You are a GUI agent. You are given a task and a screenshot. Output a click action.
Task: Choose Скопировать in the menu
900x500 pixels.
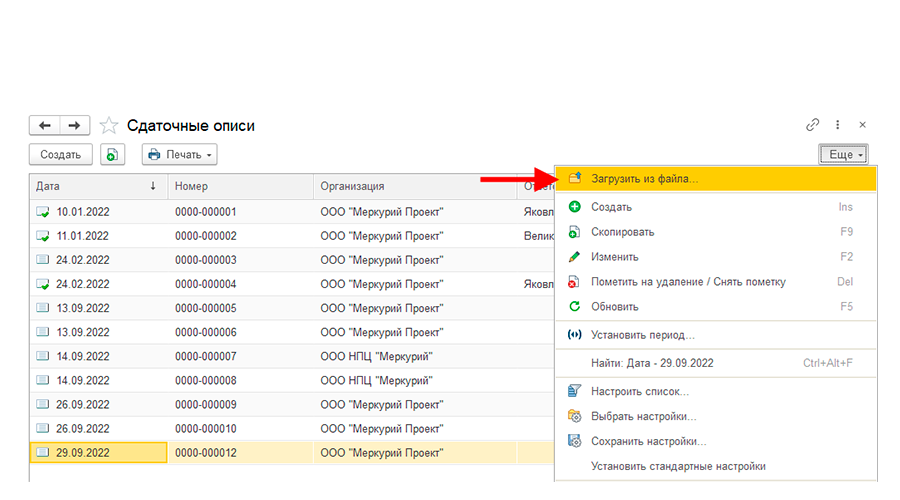tap(715, 232)
